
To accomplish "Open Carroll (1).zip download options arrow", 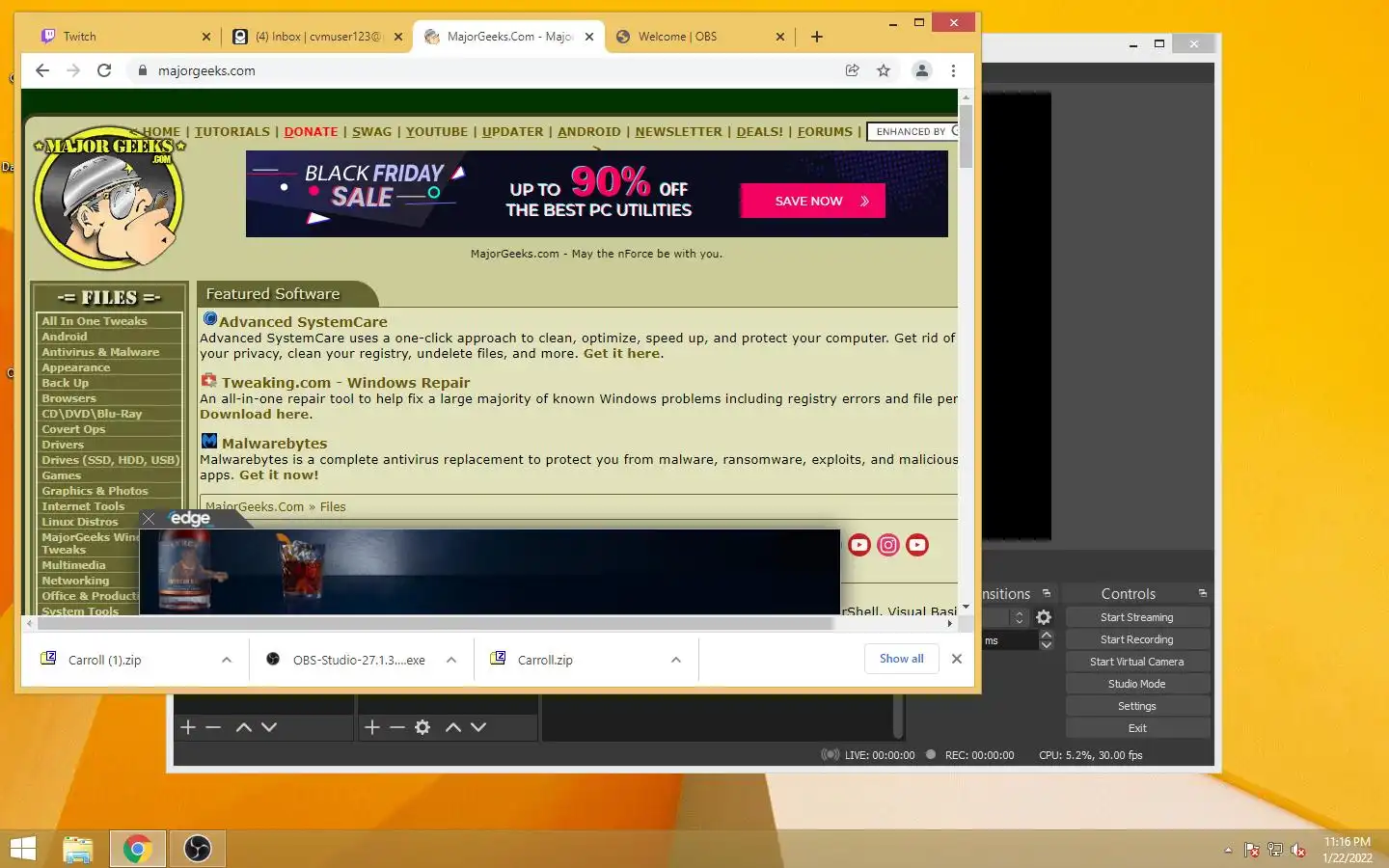I will [227, 660].
